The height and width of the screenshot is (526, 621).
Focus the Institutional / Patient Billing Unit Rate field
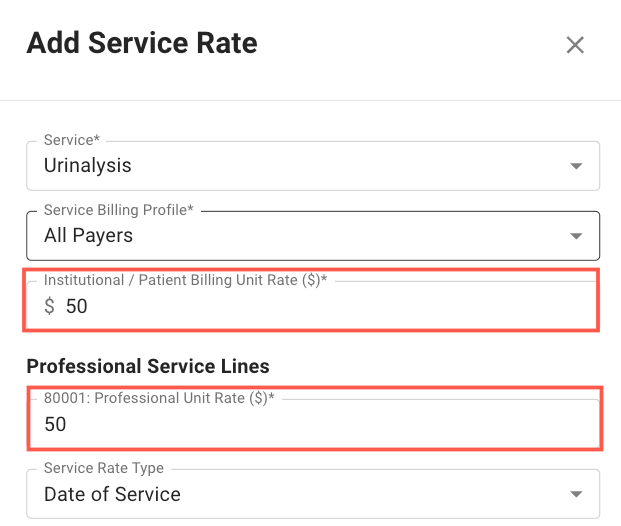[313, 305]
